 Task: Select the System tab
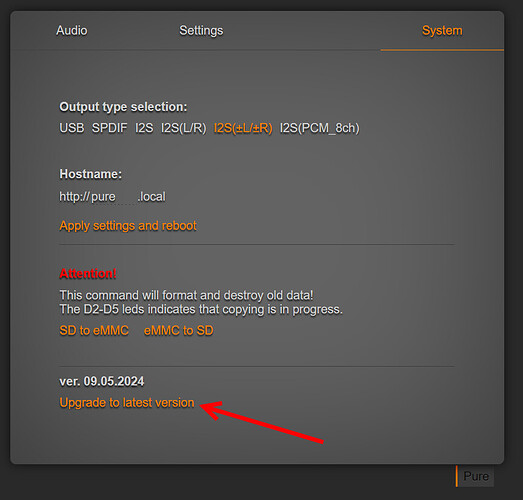(x=442, y=30)
